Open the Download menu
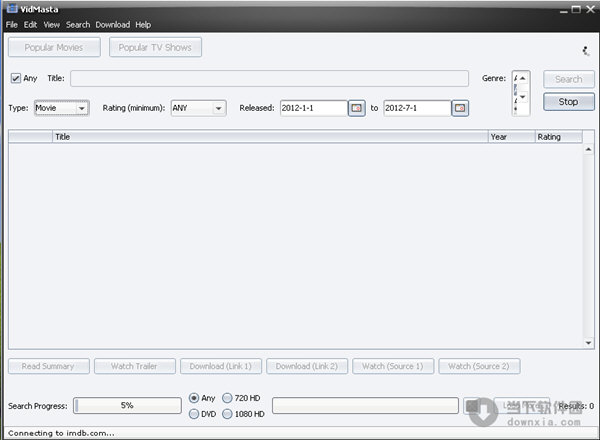Image resolution: width=600 pixels, height=440 pixels. [112, 25]
